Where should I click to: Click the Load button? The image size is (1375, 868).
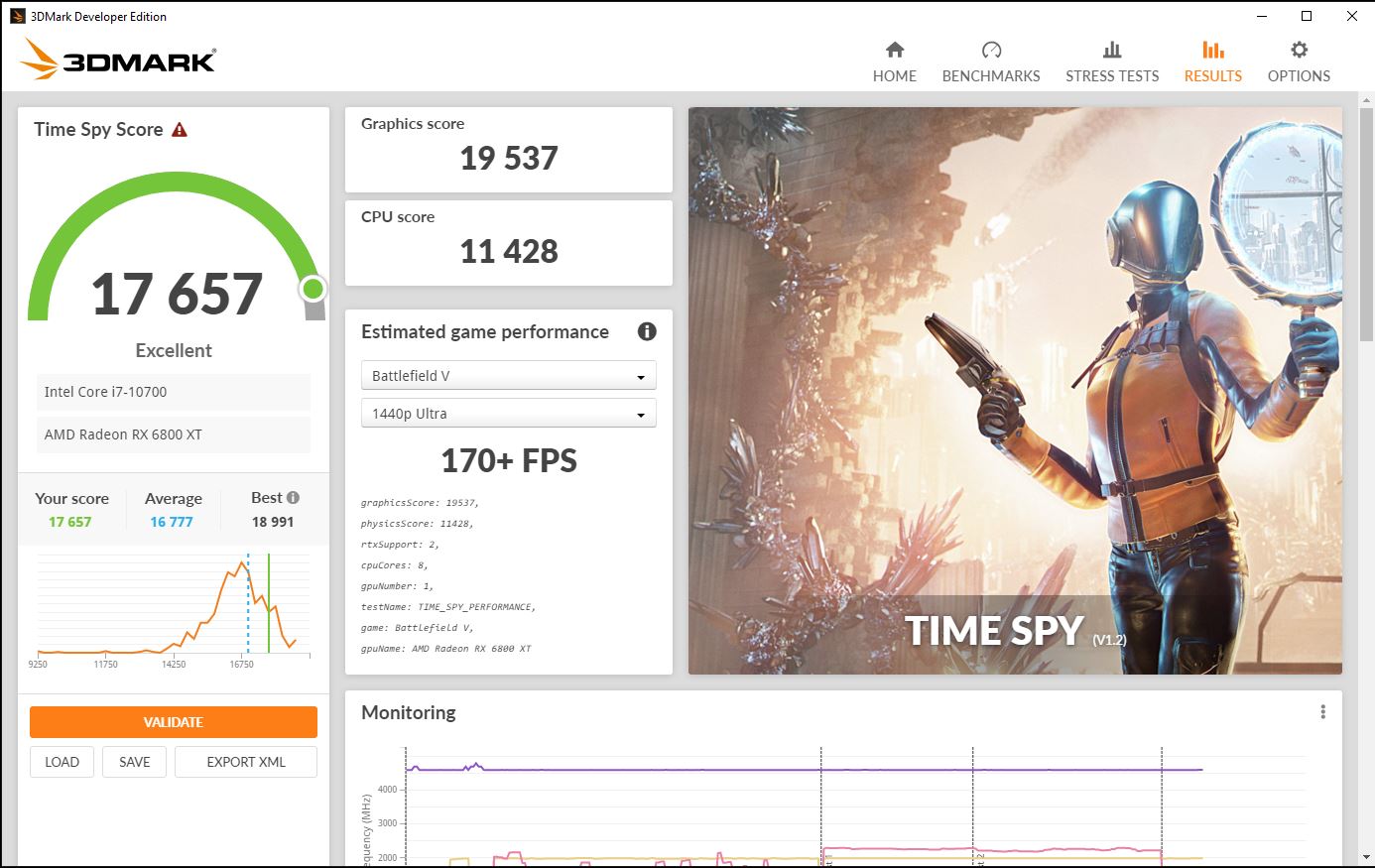(62, 762)
